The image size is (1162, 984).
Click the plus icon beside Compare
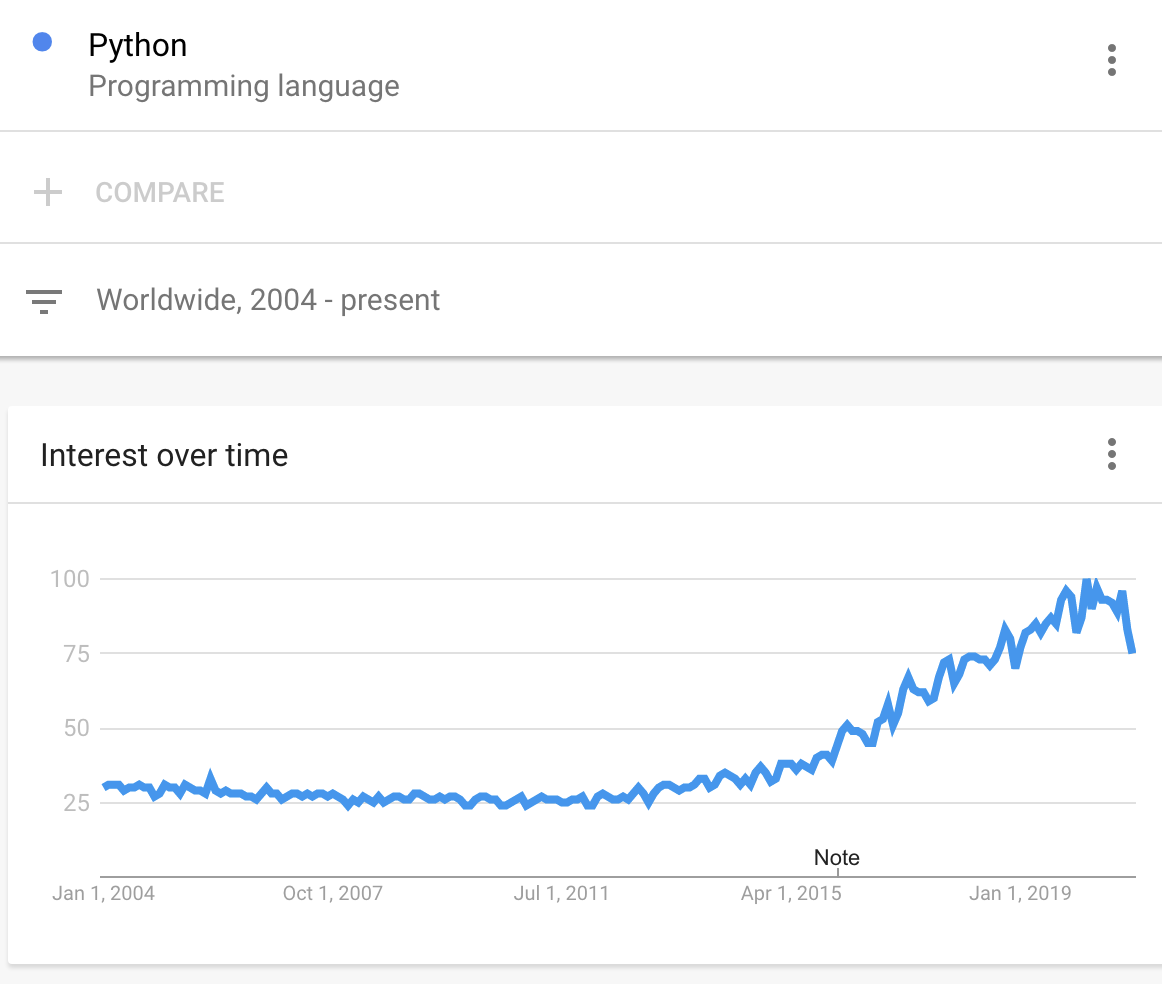tap(48, 192)
